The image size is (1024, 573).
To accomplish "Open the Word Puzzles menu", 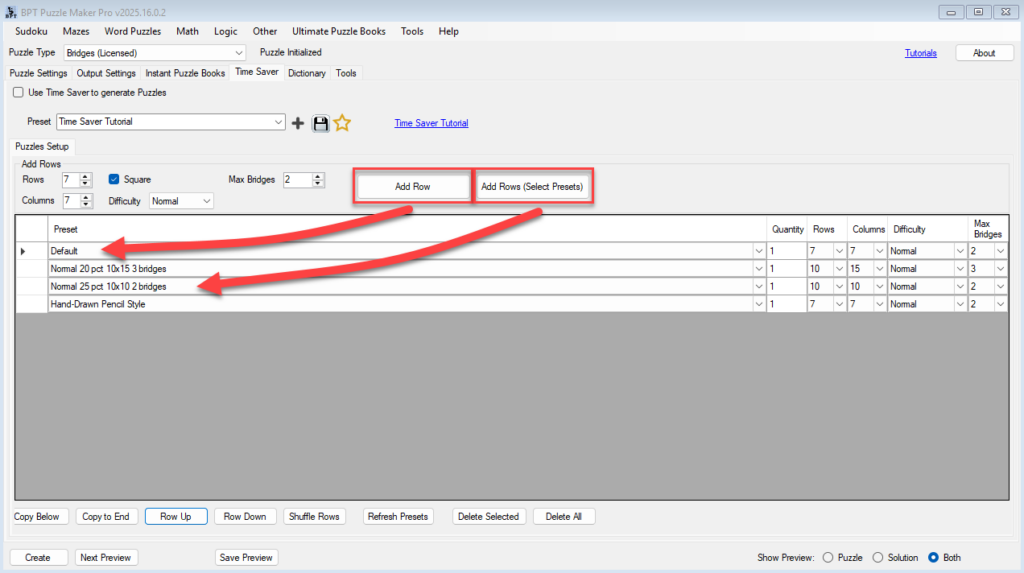I will pyautogui.click(x=132, y=31).
